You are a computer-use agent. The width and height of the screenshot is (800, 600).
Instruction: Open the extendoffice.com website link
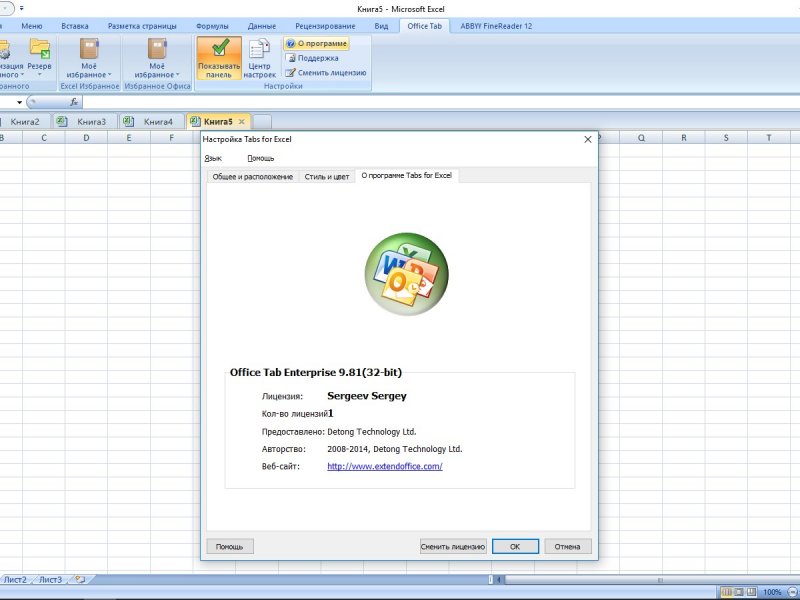pos(385,466)
